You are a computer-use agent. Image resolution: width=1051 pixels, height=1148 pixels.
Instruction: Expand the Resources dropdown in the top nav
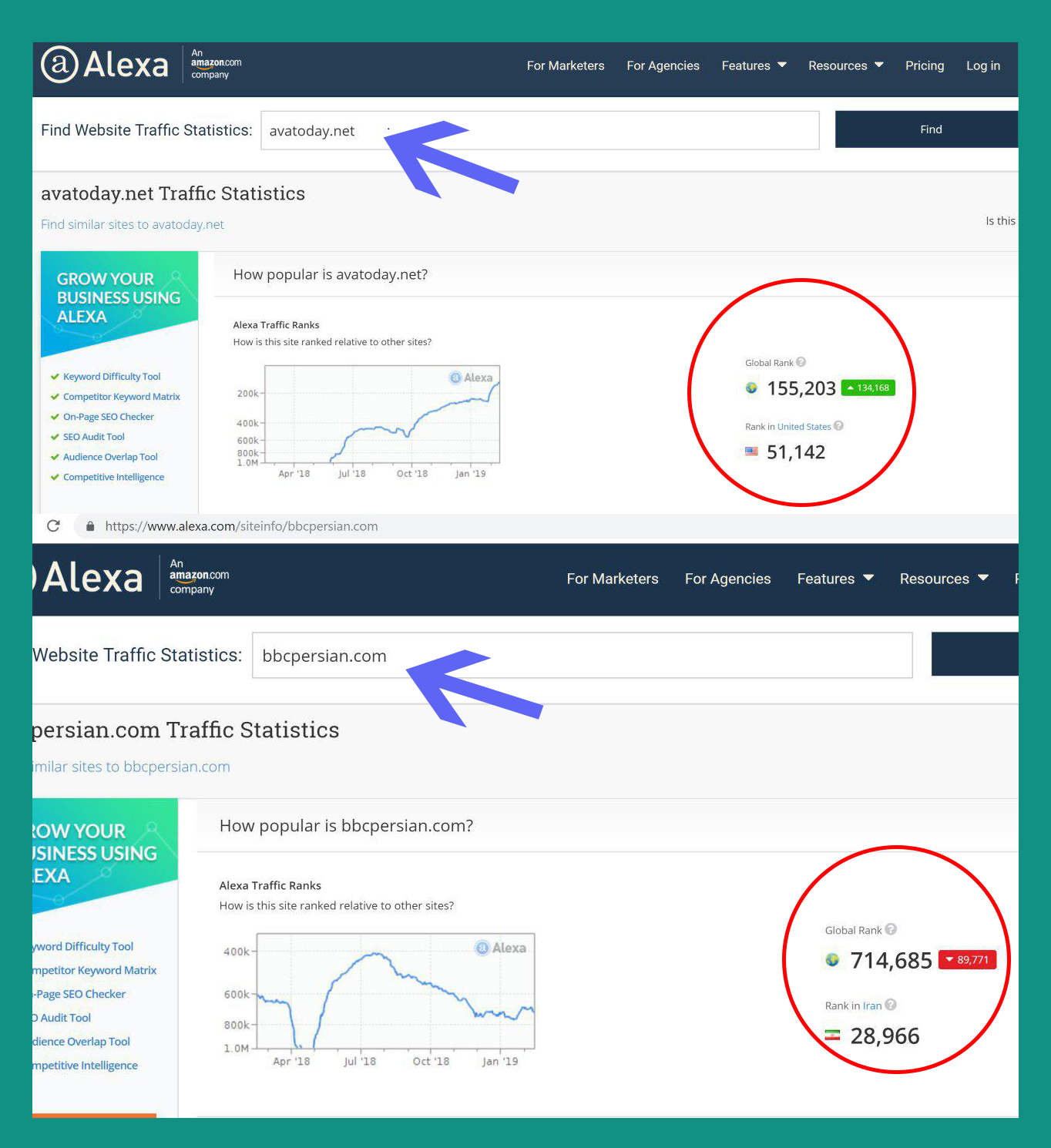pos(845,65)
